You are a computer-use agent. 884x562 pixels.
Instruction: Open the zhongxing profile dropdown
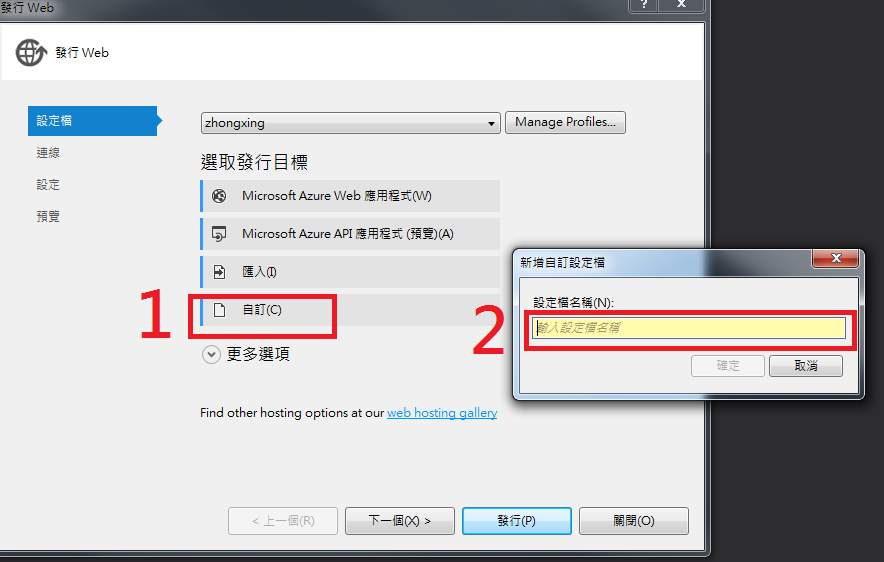(x=350, y=123)
